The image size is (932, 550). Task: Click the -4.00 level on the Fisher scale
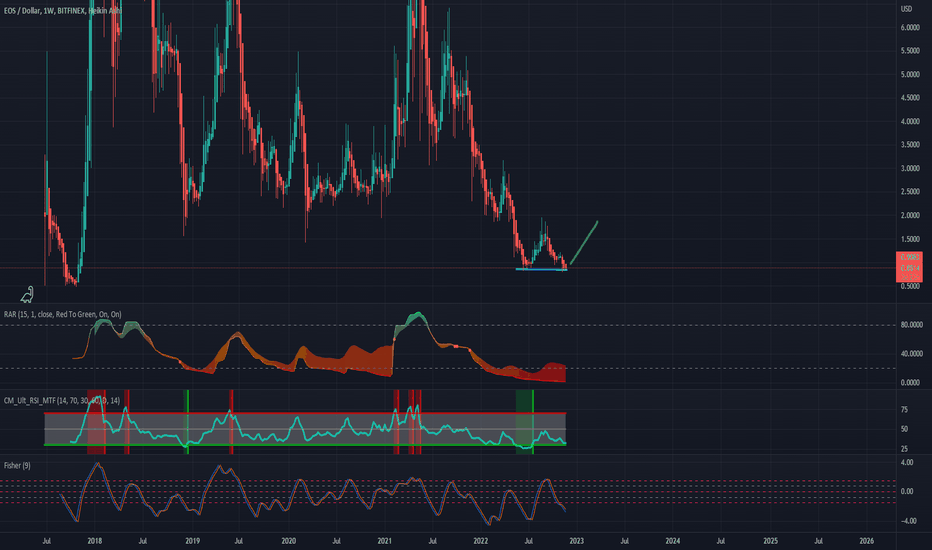(x=908, y=521)
